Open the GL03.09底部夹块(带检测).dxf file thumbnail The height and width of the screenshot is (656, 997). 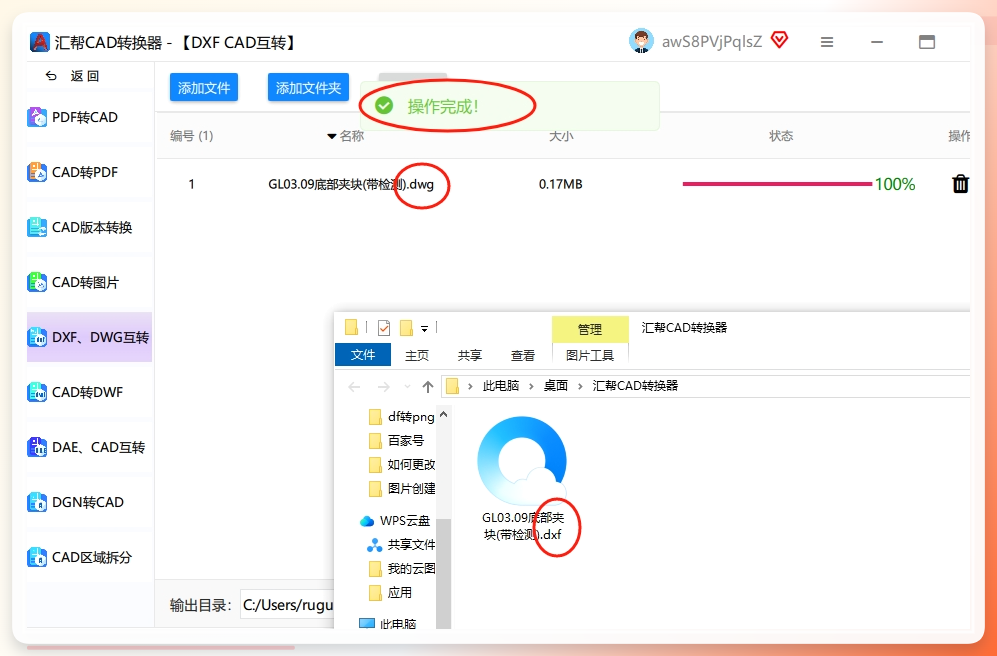522,461
